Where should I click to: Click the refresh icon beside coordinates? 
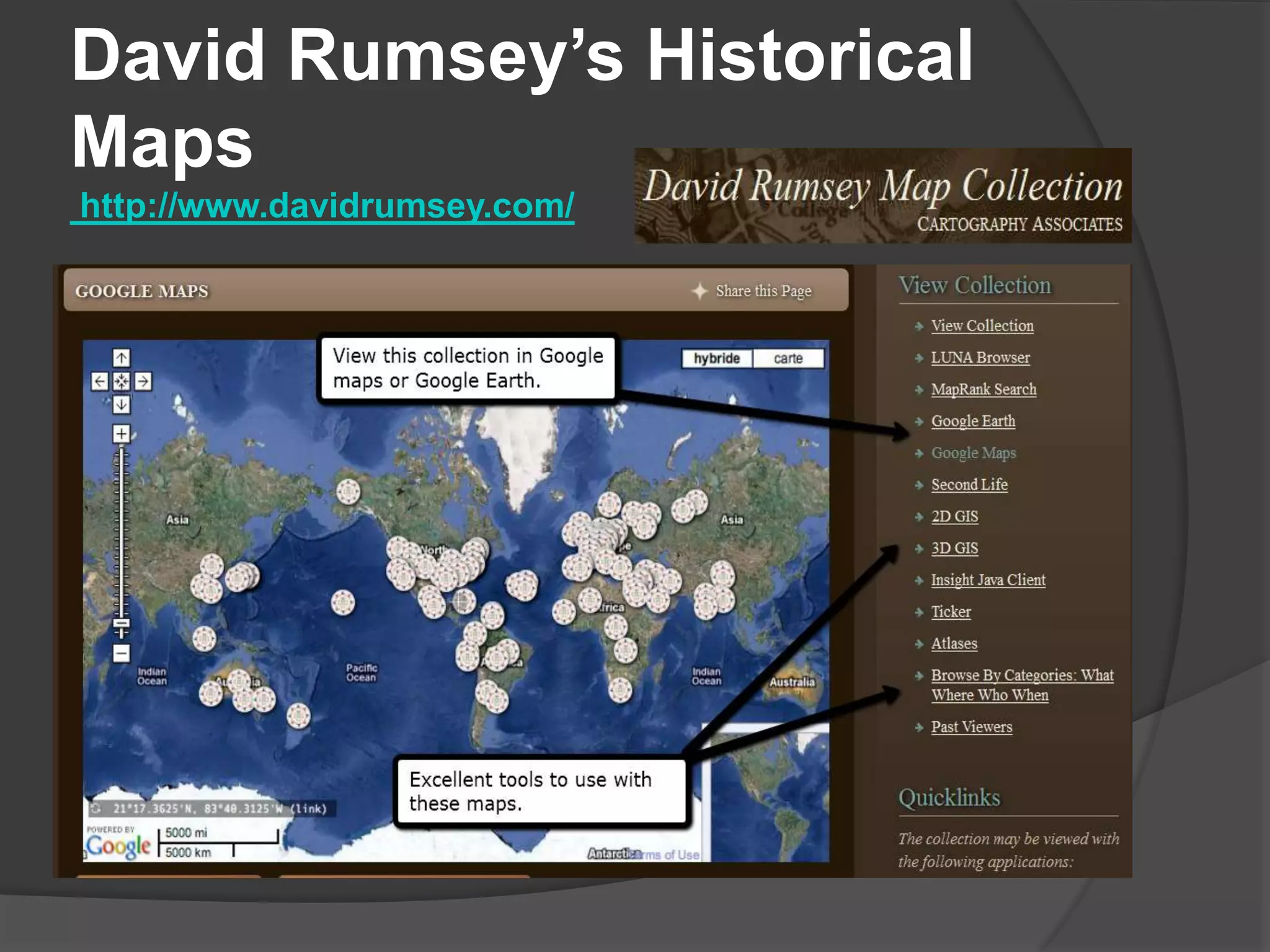pos(95,808)
